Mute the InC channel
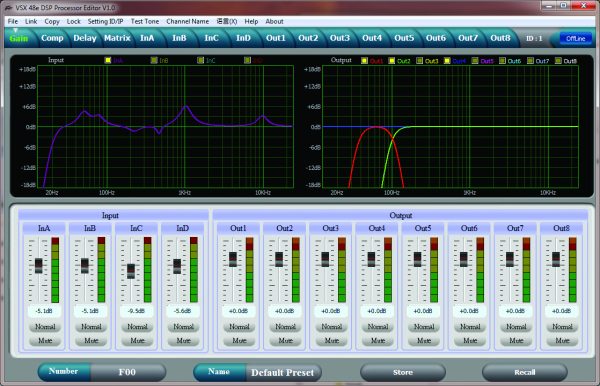 pos(137,340)
